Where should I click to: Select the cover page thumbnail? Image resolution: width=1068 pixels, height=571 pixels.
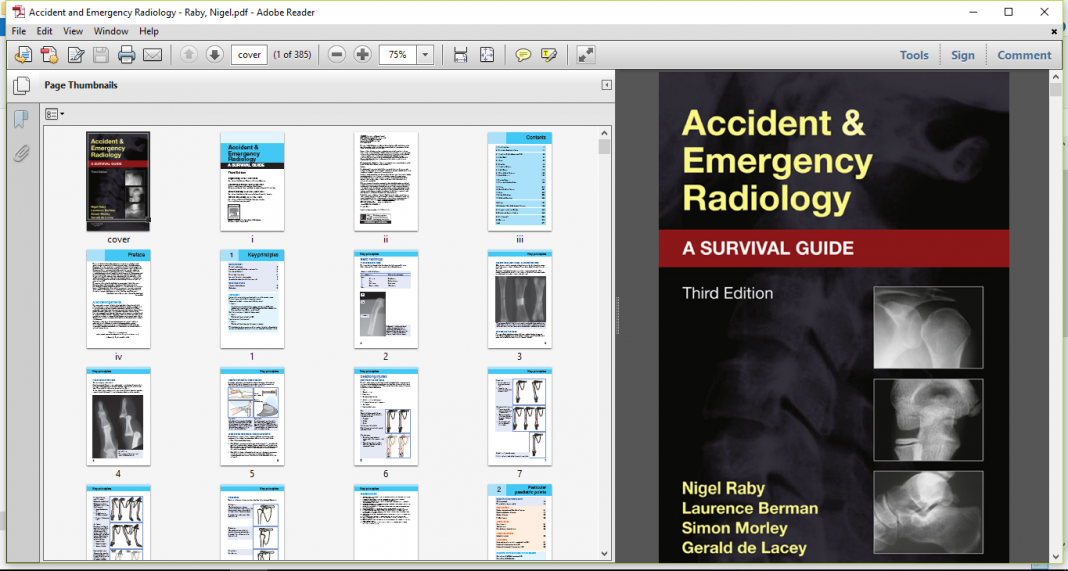tap(119, 182)
